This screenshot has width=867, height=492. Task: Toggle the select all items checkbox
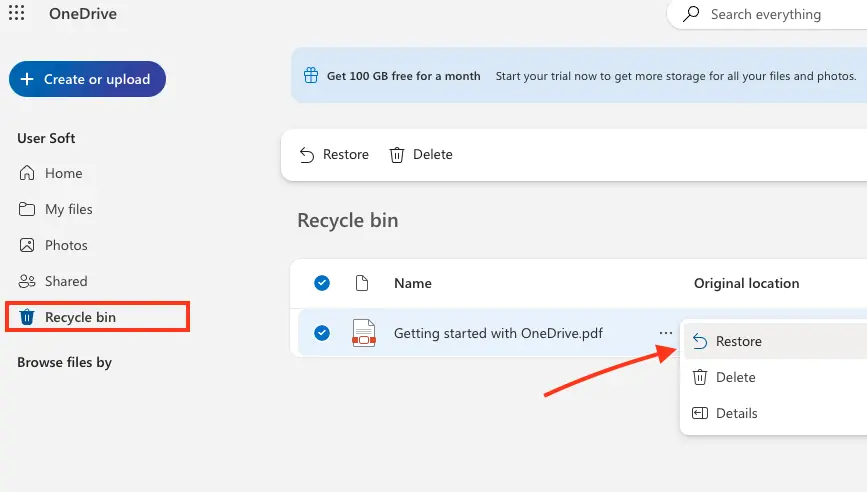(322, 283)
